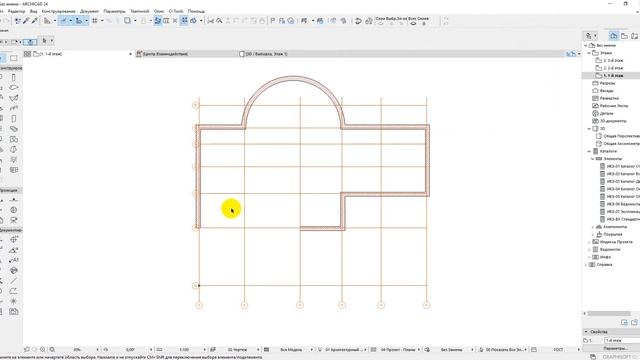Click the Adjust tool next to scissors

pos(220,21)
